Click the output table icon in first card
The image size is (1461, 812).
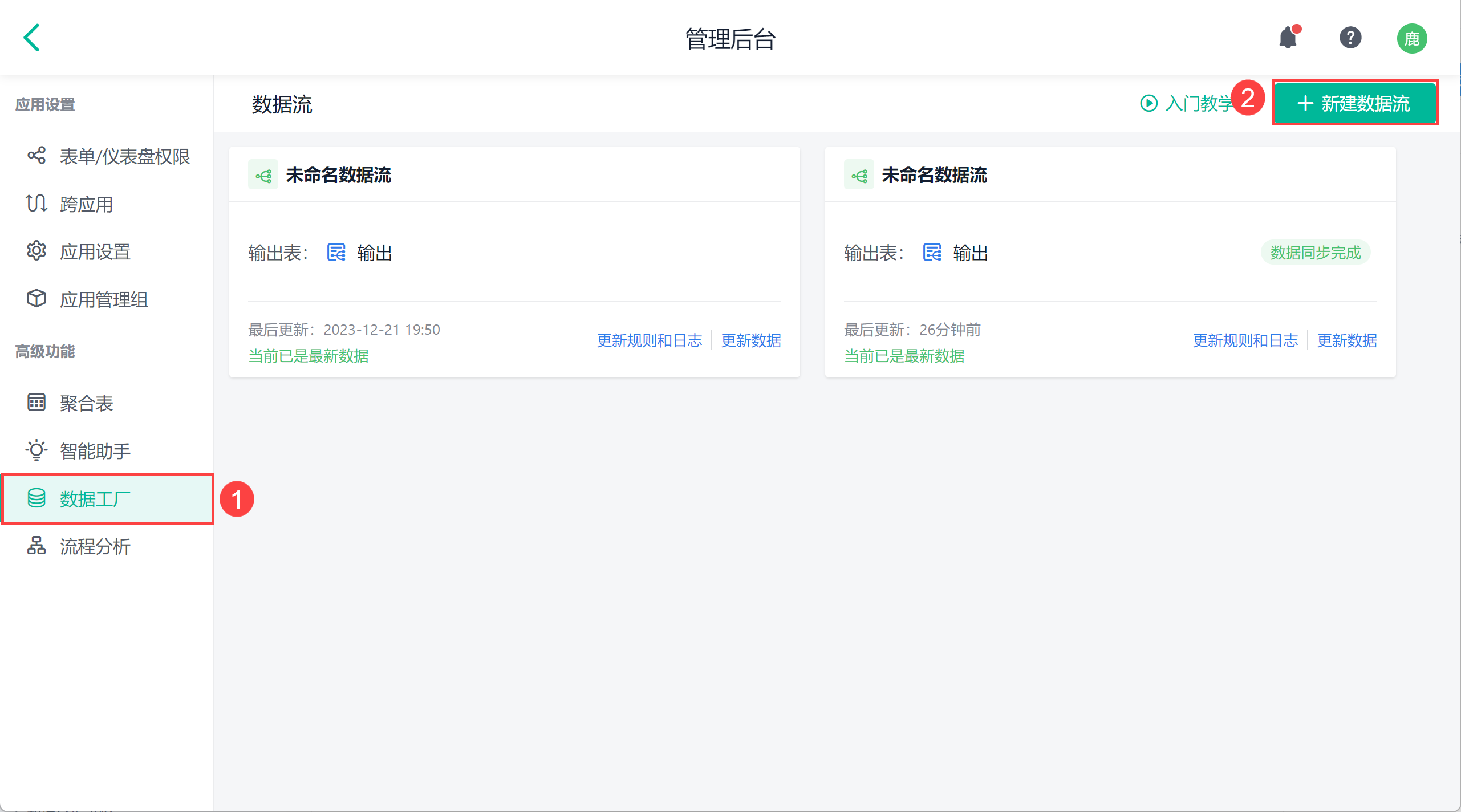[336, 252]
